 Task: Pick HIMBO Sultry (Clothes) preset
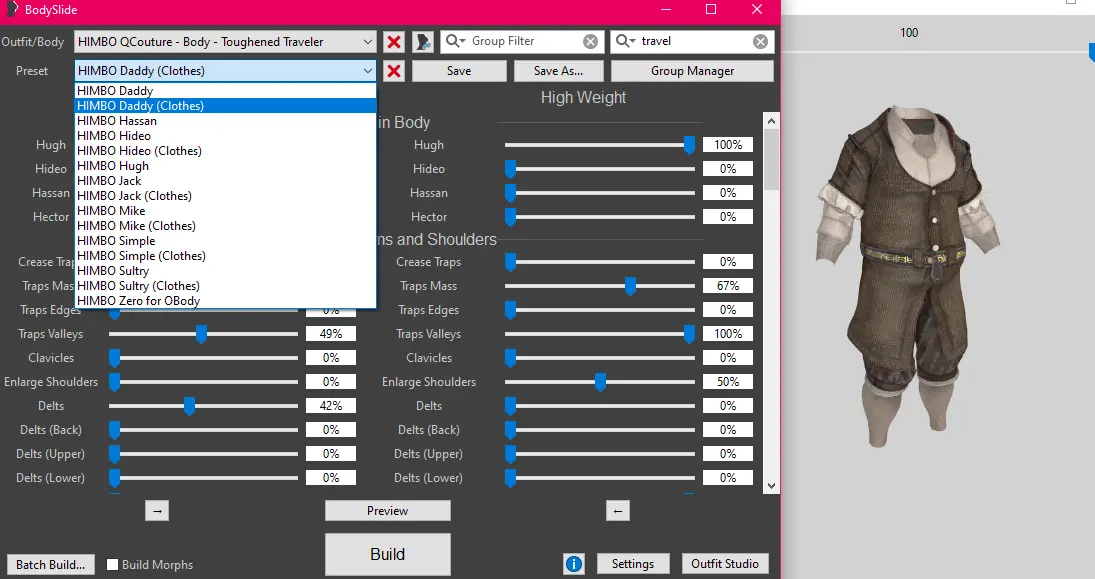(x=226, y=286)
